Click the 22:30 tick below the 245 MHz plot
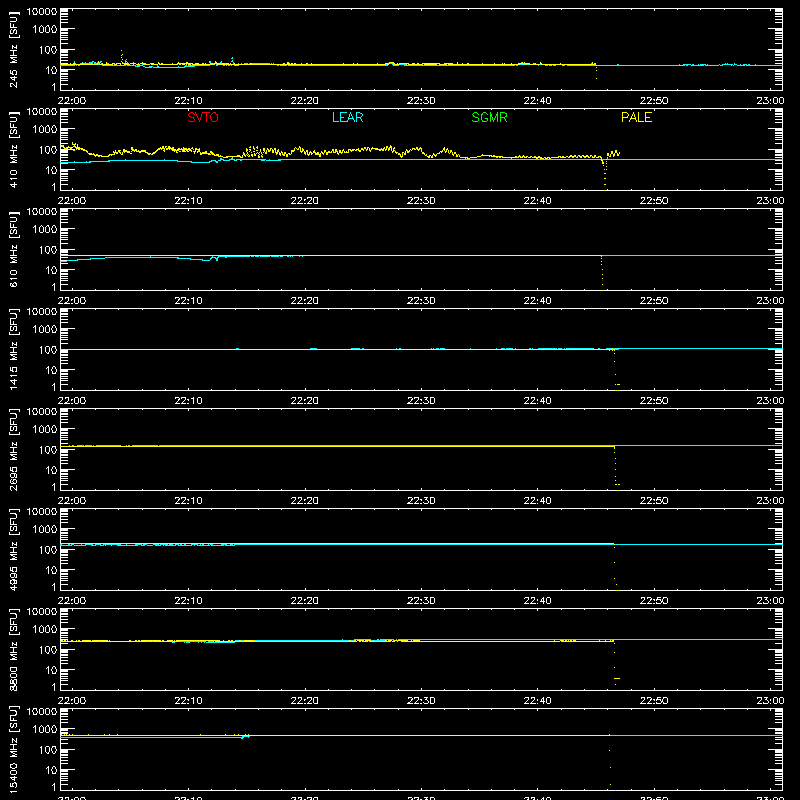The height and width of the screenshot is (800, 800). tap(421, 101)
